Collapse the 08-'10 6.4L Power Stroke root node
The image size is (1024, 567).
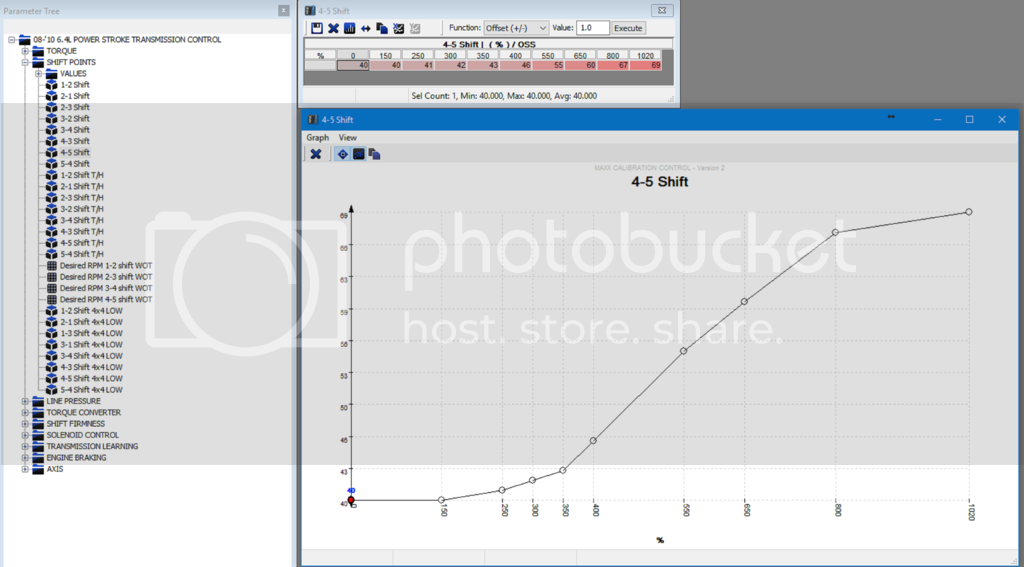(12, 40)
